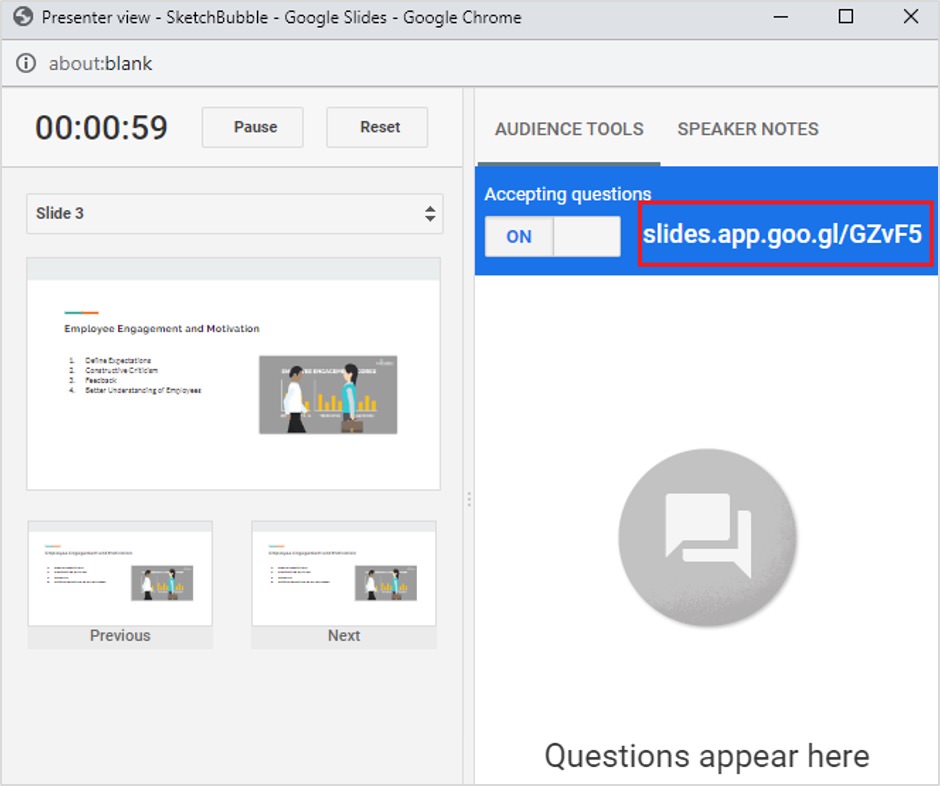Reset the presentation timer
This screenshot has width=940, height=786.
click(377, 127)
